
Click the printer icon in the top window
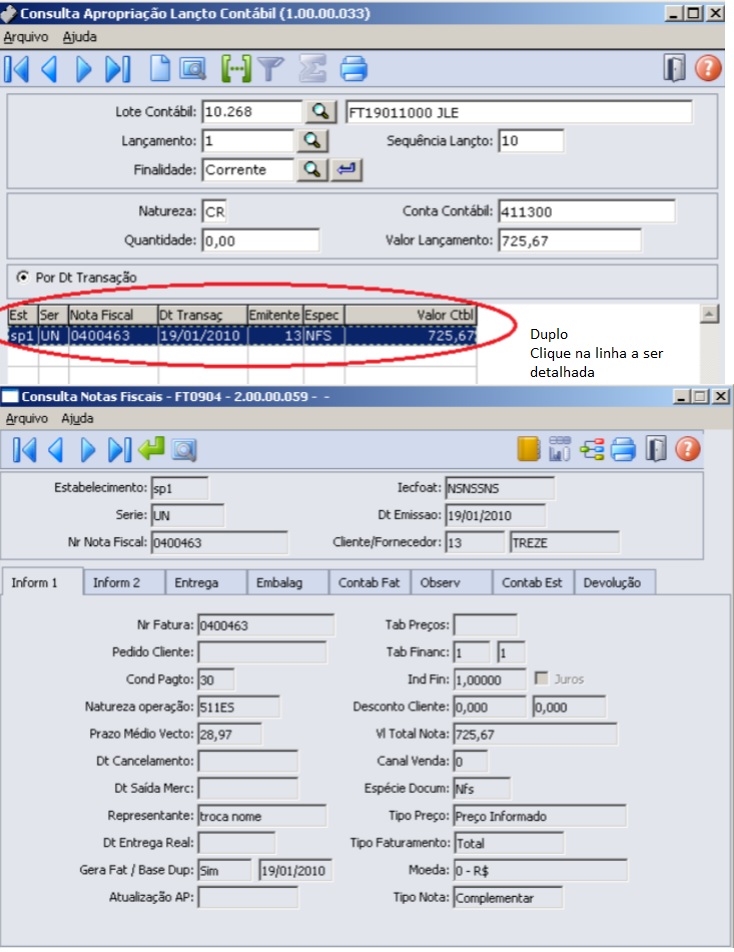tap(353, 69)
